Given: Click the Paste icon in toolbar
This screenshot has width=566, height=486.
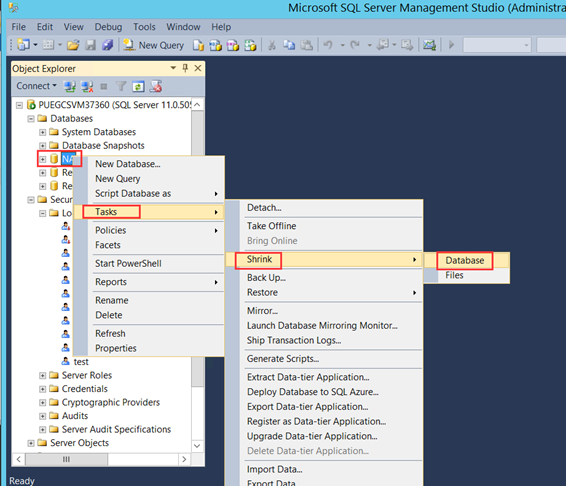Looking at the screenshot, I should click(x=306, y=45).
